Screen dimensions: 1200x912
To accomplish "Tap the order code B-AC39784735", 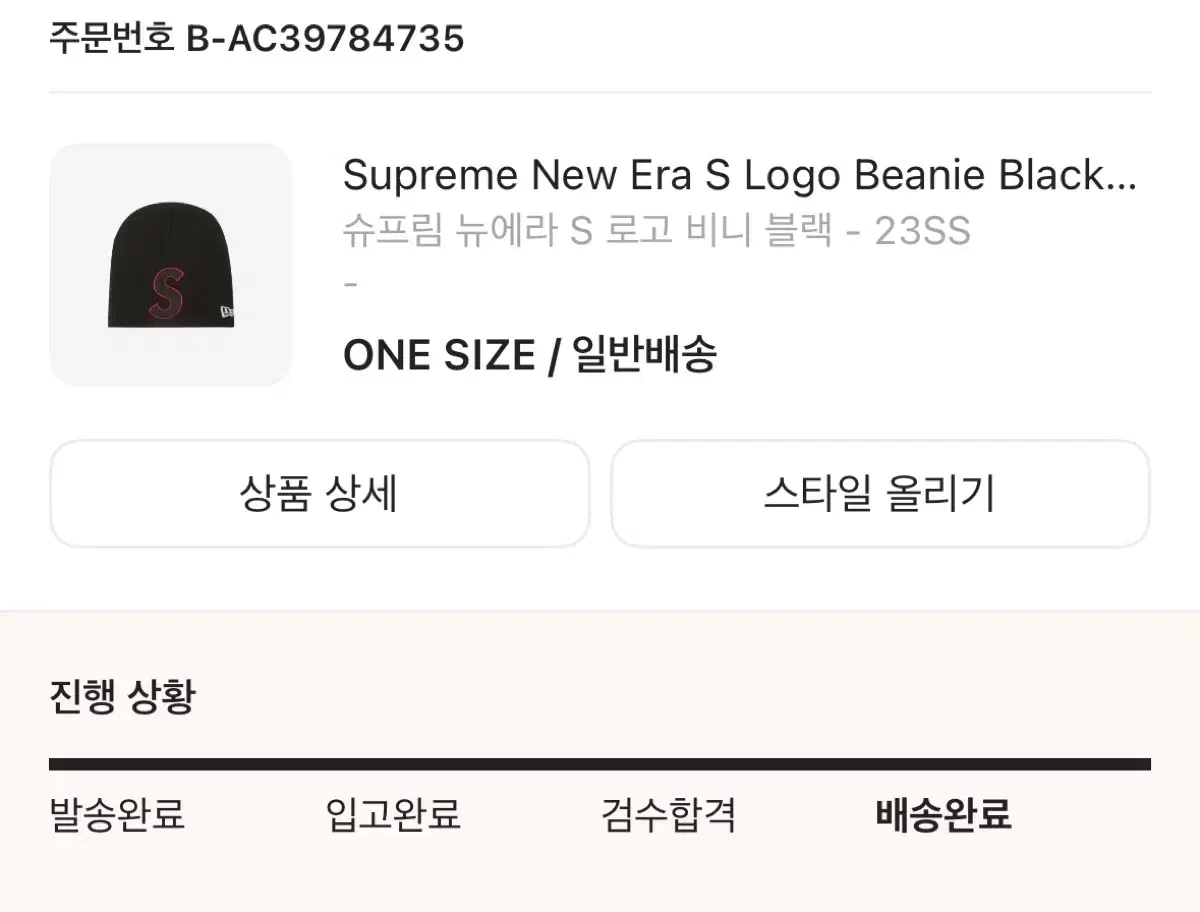I will pos(326,39).
